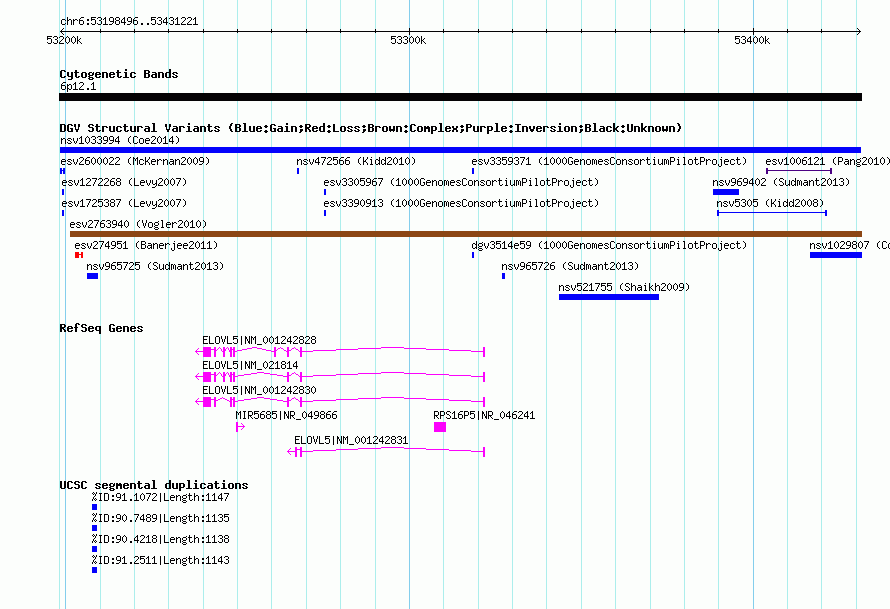Screen dimensions: 890x609
Task: Select the esv3359371 blue tick marker
Action: click(473, 171)
